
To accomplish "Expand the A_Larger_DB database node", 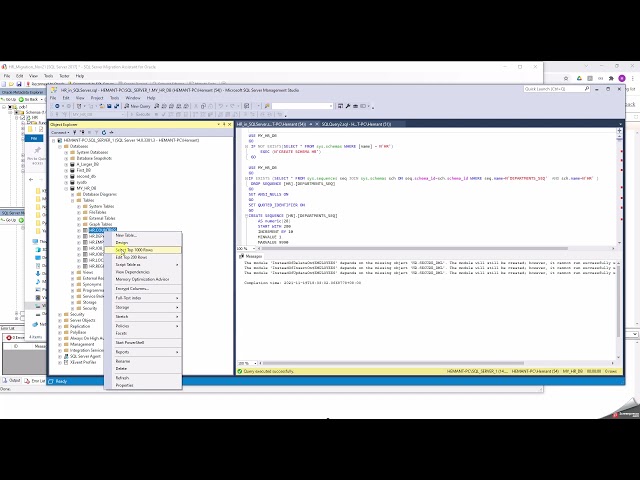I will click(x=66, y=164).
